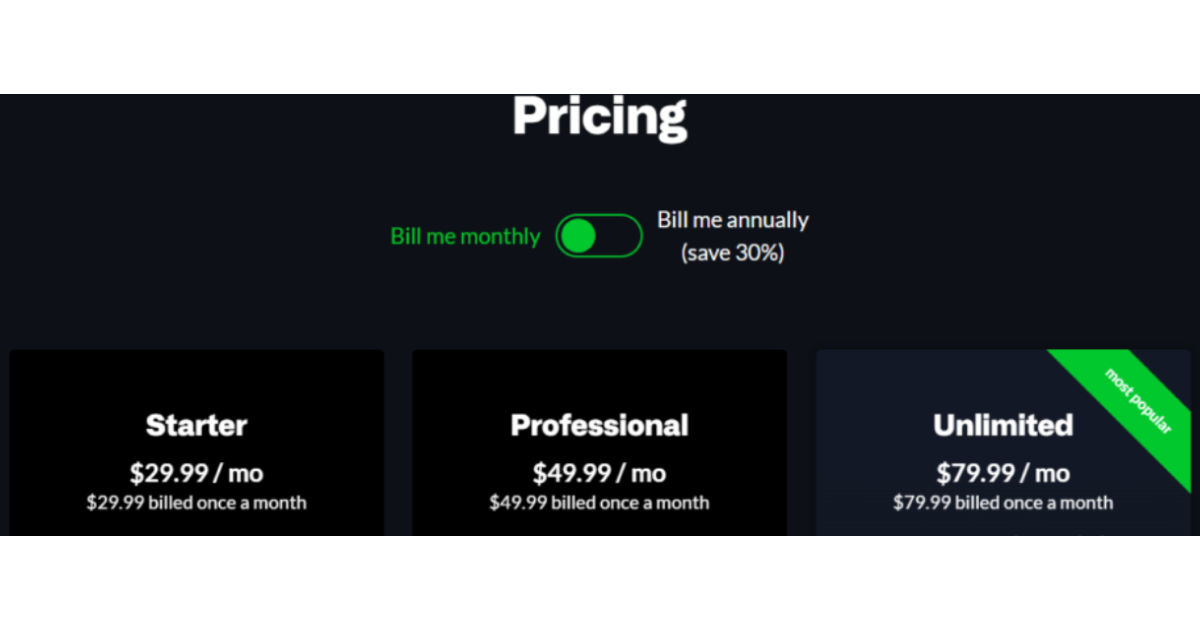Click the Professional plan title
The width and height of the screenshot is (1200, 630).
point(599,425)
